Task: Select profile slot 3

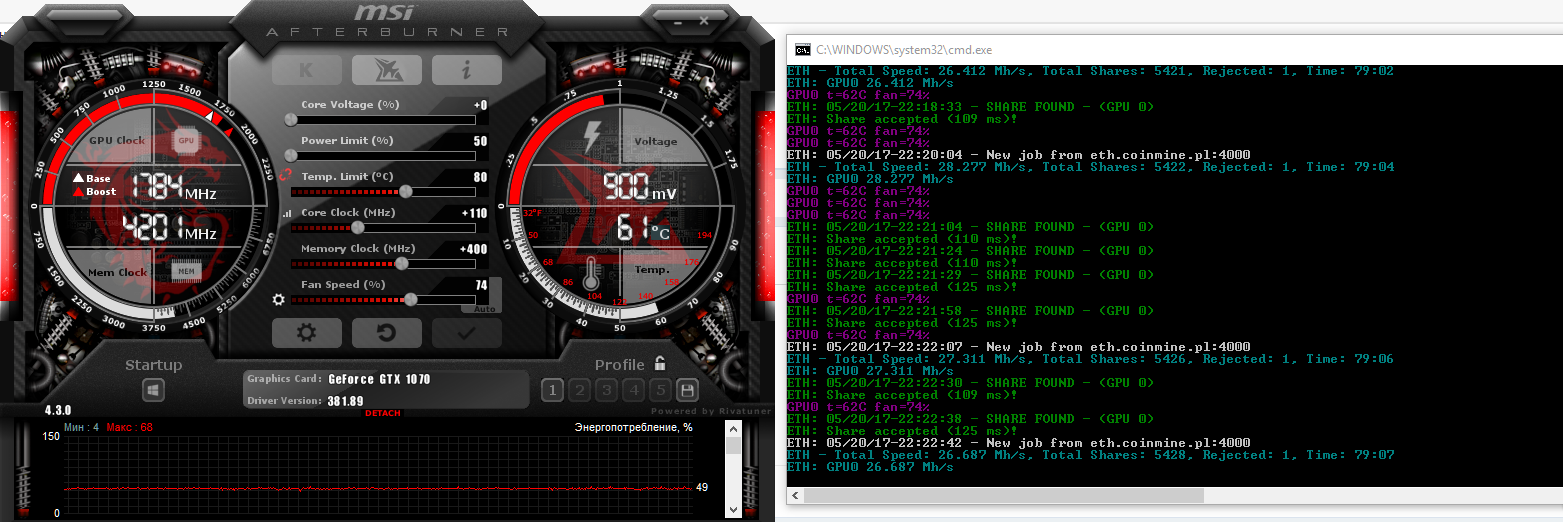Action: tap(606, 390)
